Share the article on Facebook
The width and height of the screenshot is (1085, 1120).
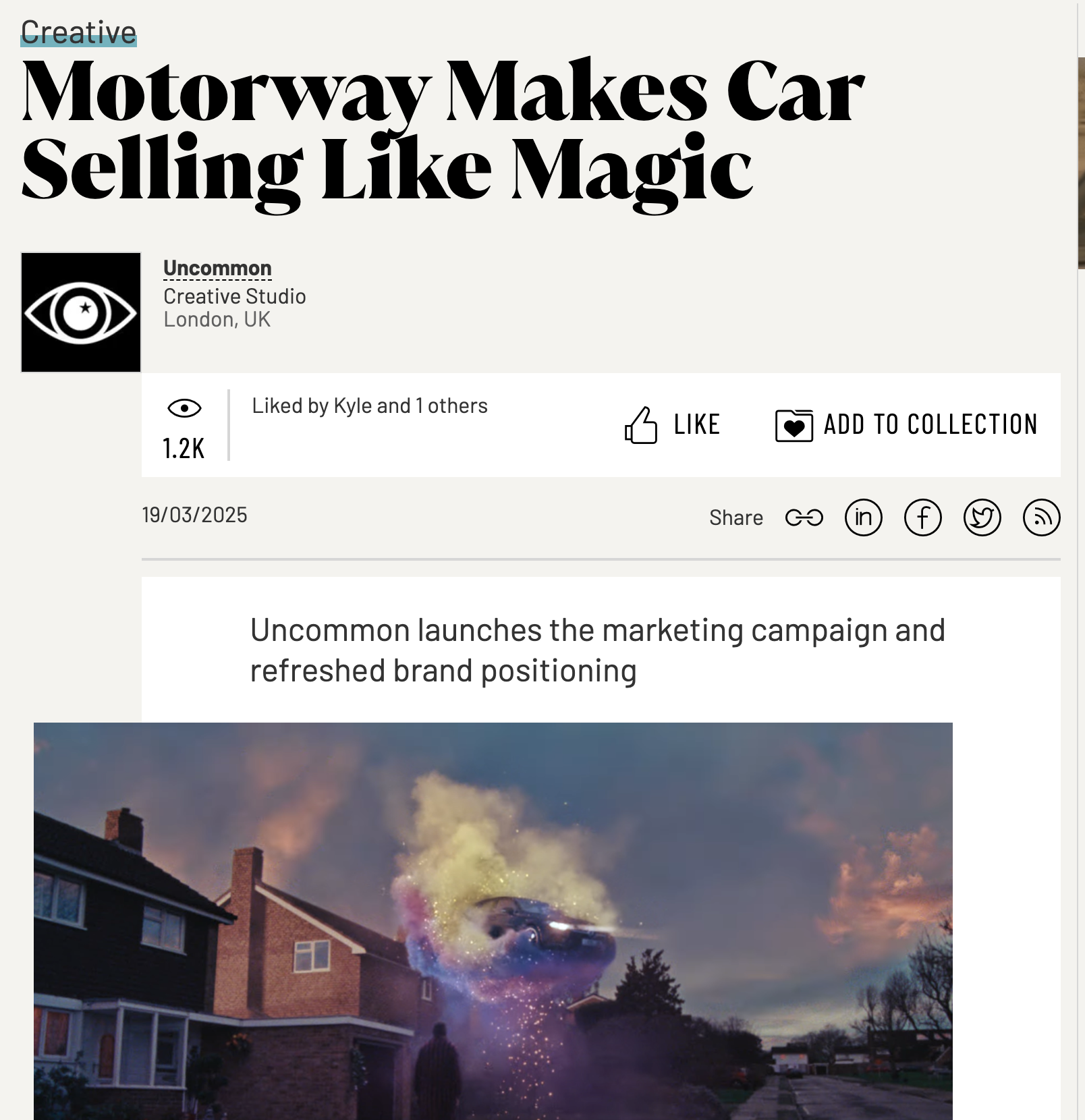coord(922,517)
